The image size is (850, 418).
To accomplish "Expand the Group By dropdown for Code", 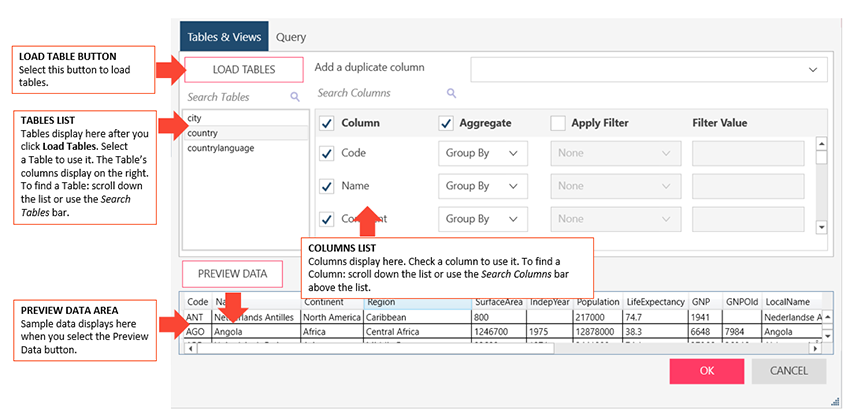I will coord(483,153).
